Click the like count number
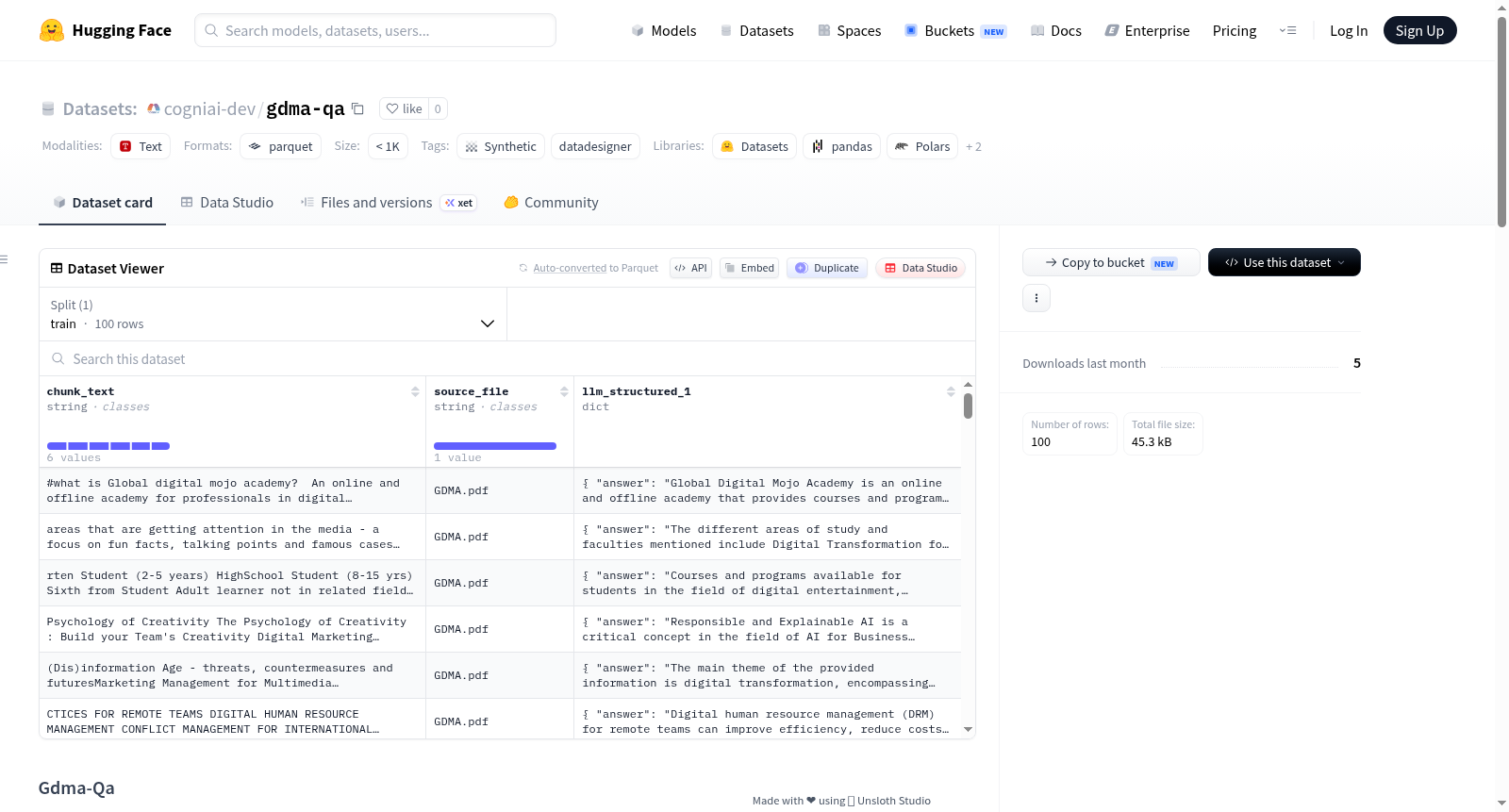This screenshot has height=812, width=1509. (438, 108)
